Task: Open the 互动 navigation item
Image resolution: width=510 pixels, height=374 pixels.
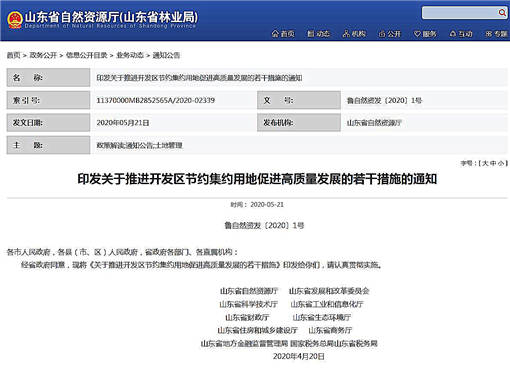Action: [461, 34]
